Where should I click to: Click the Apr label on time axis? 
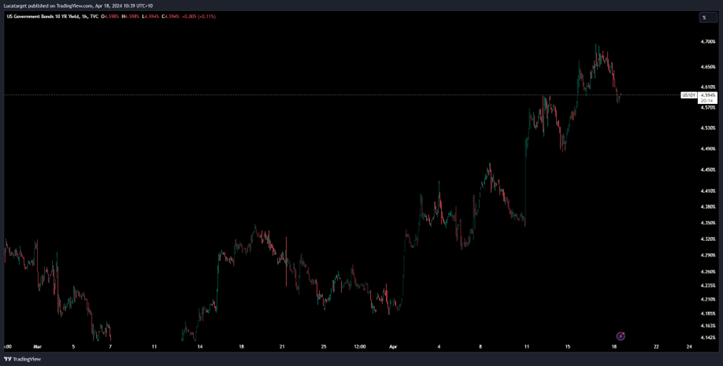[x=393, y=346]
